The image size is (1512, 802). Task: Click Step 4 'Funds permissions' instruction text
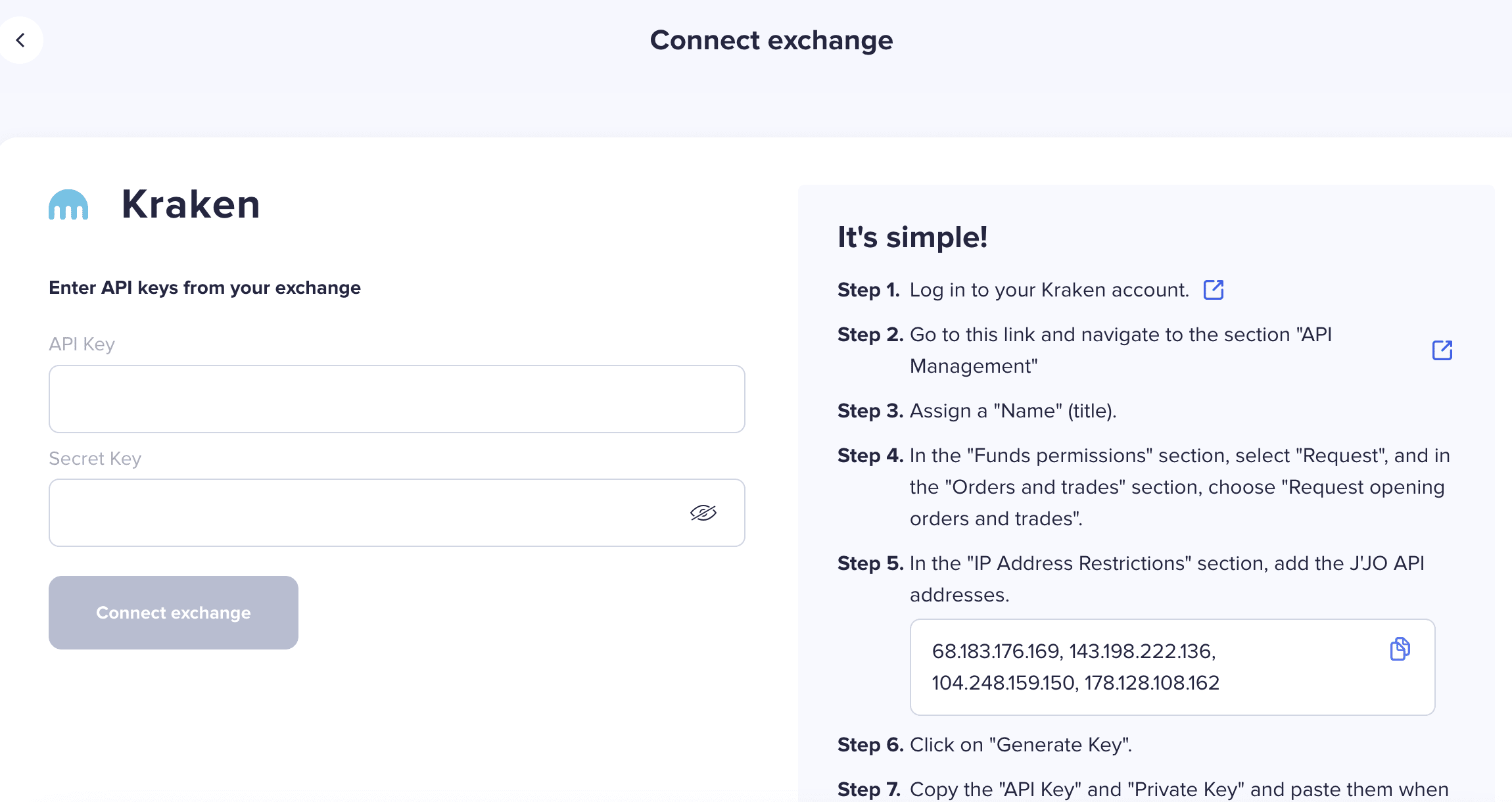pos(1180,487)
